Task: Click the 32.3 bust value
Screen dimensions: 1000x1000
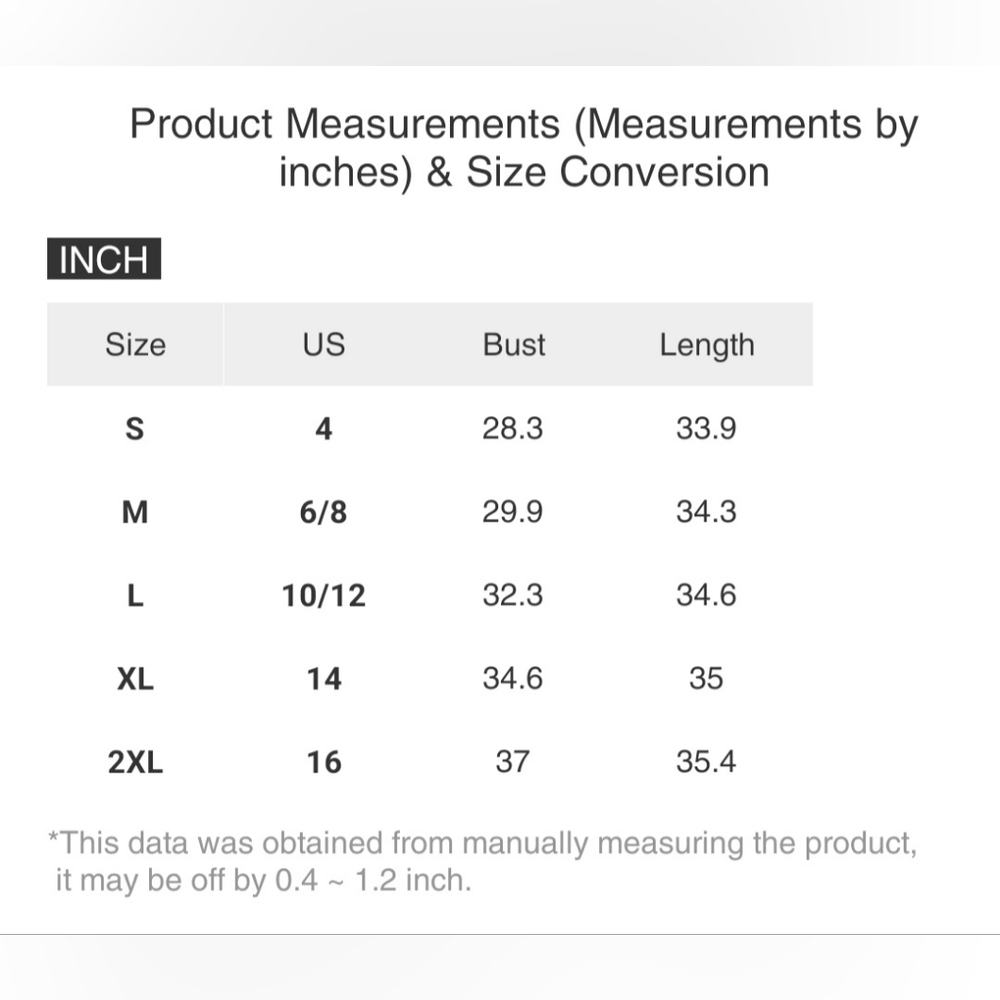Action: 512,596
